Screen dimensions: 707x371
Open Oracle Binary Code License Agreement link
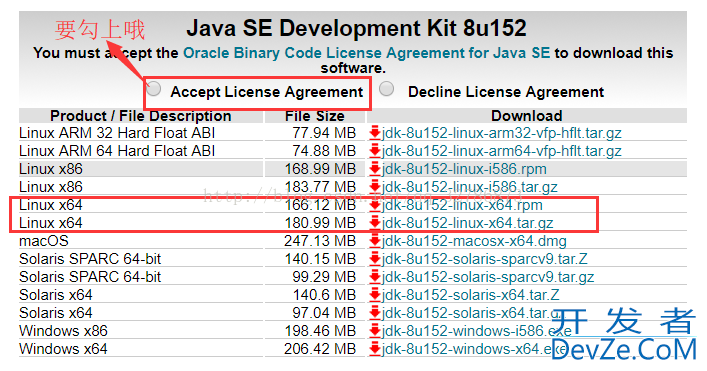(x=366, y=53)
